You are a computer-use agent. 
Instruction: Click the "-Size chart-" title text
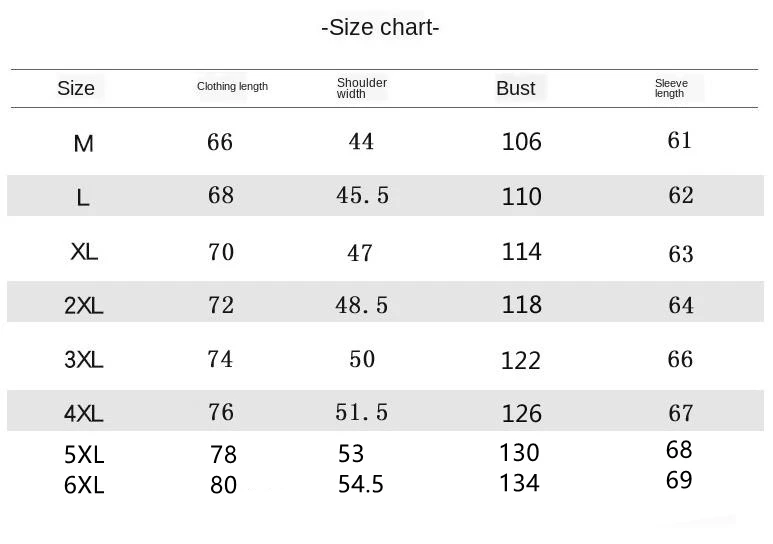tap(380, 27)
